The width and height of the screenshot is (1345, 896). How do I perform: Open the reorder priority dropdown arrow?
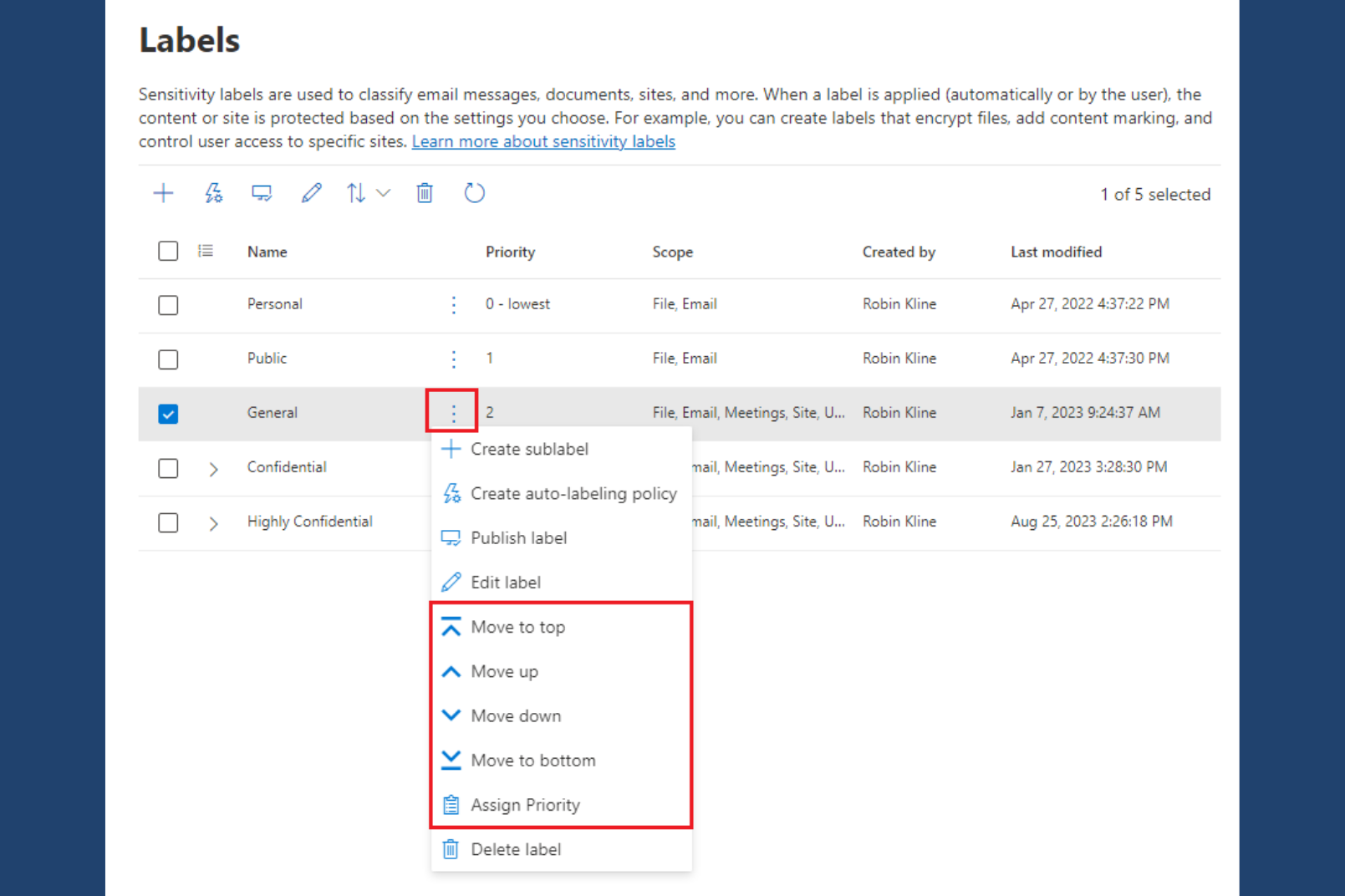click(x=384, y=194)
